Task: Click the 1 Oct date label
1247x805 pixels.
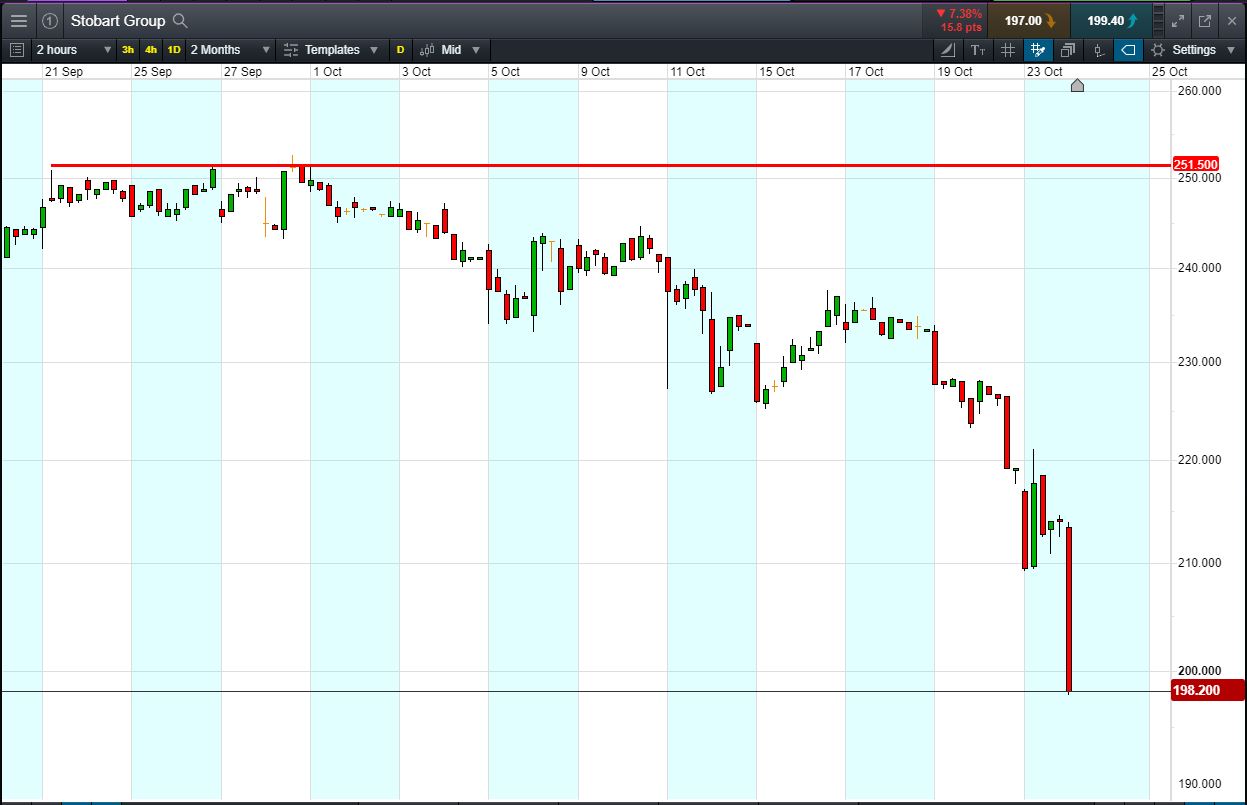Action: click(327, 71)
